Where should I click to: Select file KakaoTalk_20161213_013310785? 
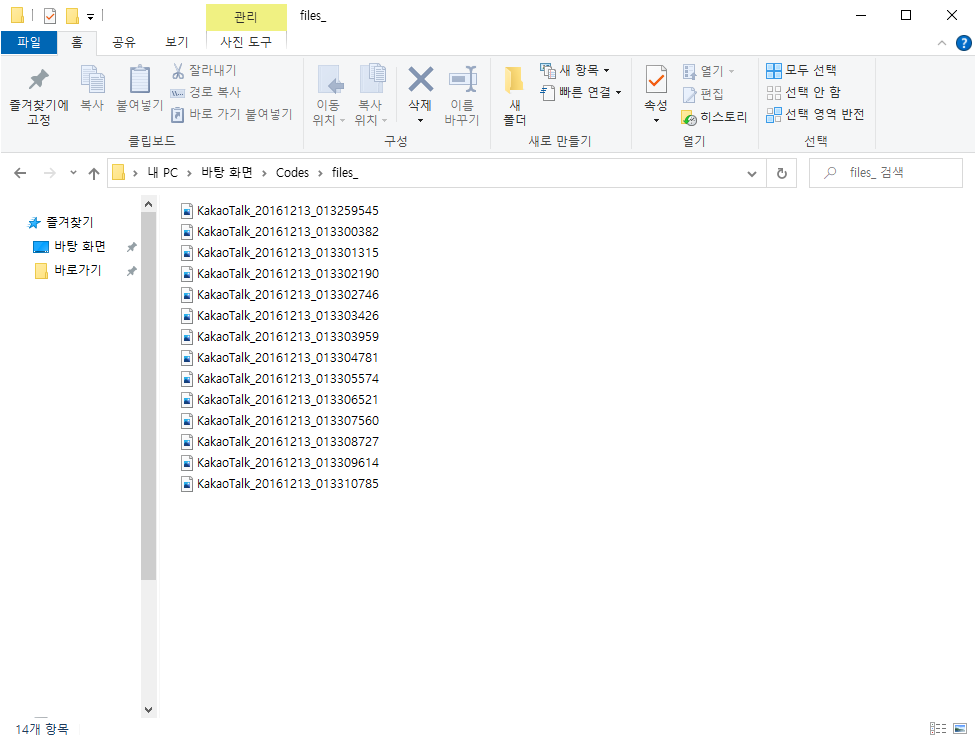click(x=279, y=484)
